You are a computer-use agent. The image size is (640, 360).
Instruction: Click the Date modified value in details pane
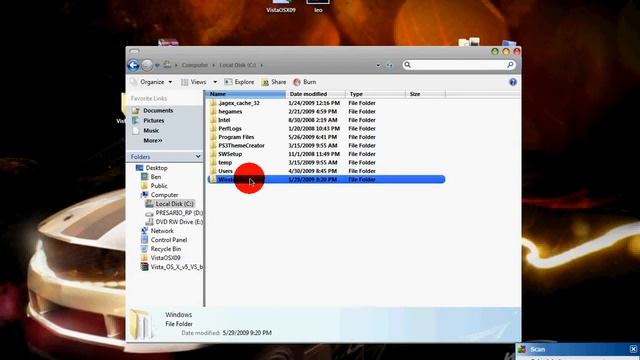pyautogui.click(x=247, y=333)
